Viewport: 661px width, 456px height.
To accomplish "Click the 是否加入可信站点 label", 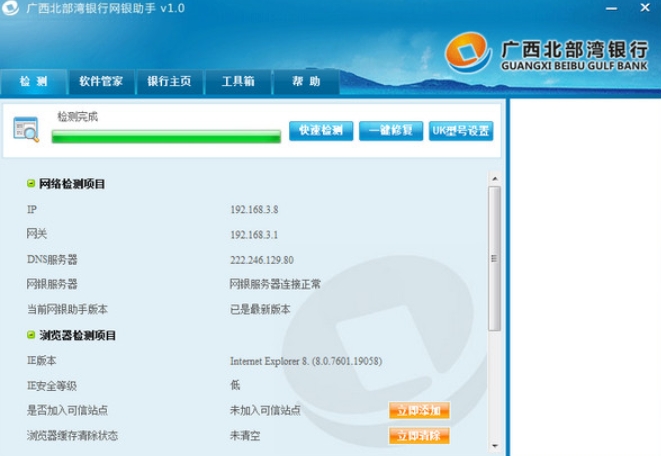I will point(67,410).
